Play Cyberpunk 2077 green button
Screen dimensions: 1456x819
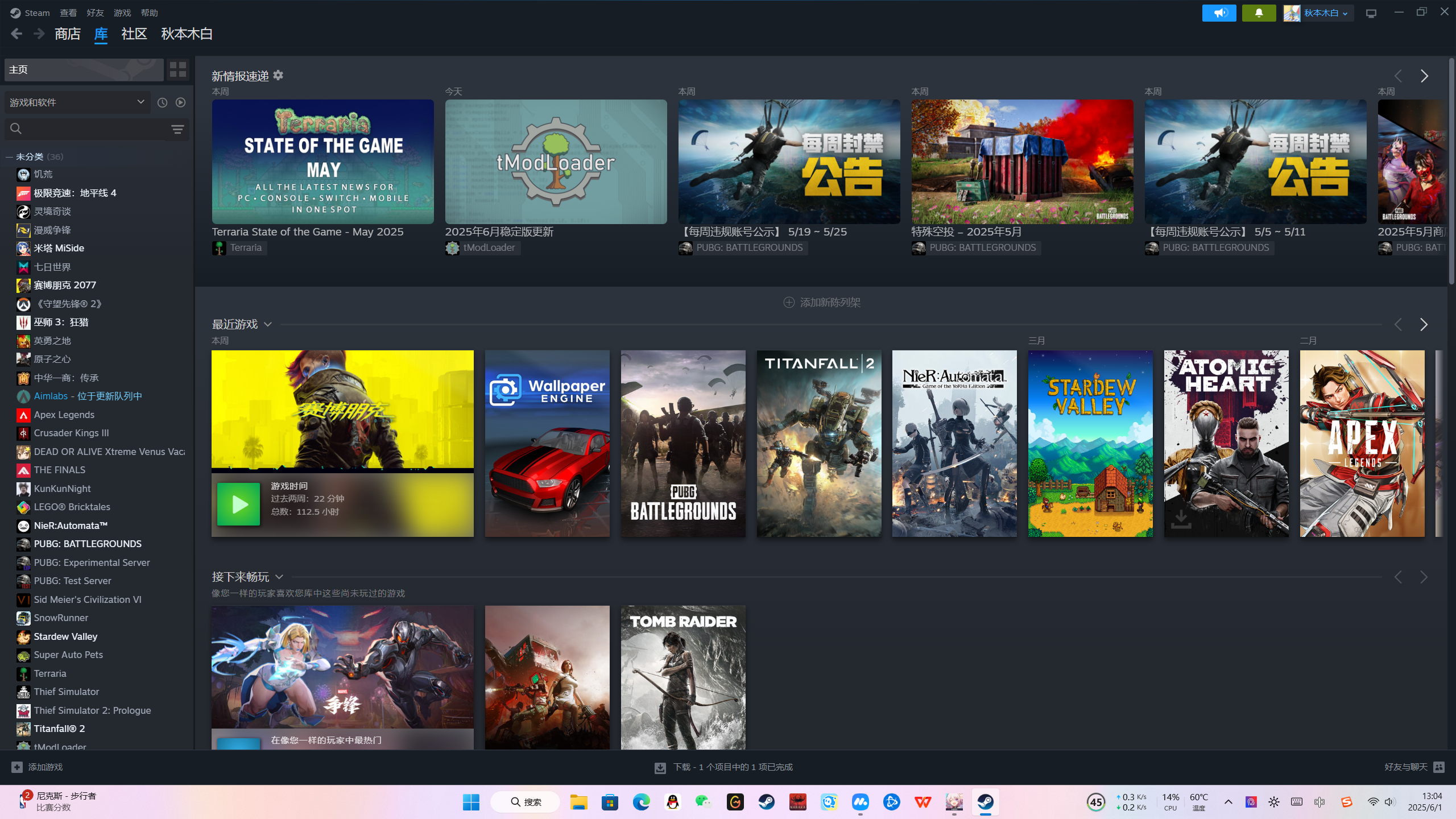(x=239, y=504)
